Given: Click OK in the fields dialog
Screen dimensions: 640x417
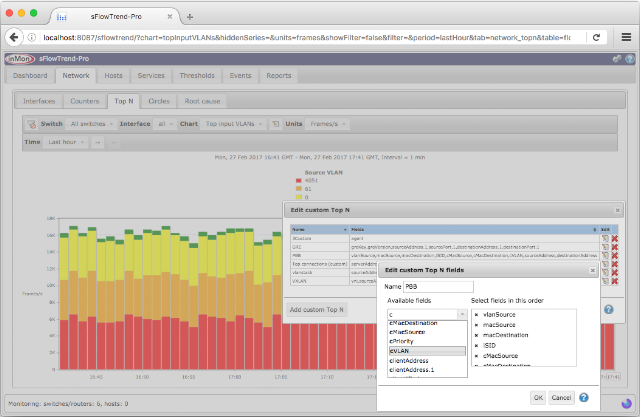Looking at the screenshot, I should 538,397.
